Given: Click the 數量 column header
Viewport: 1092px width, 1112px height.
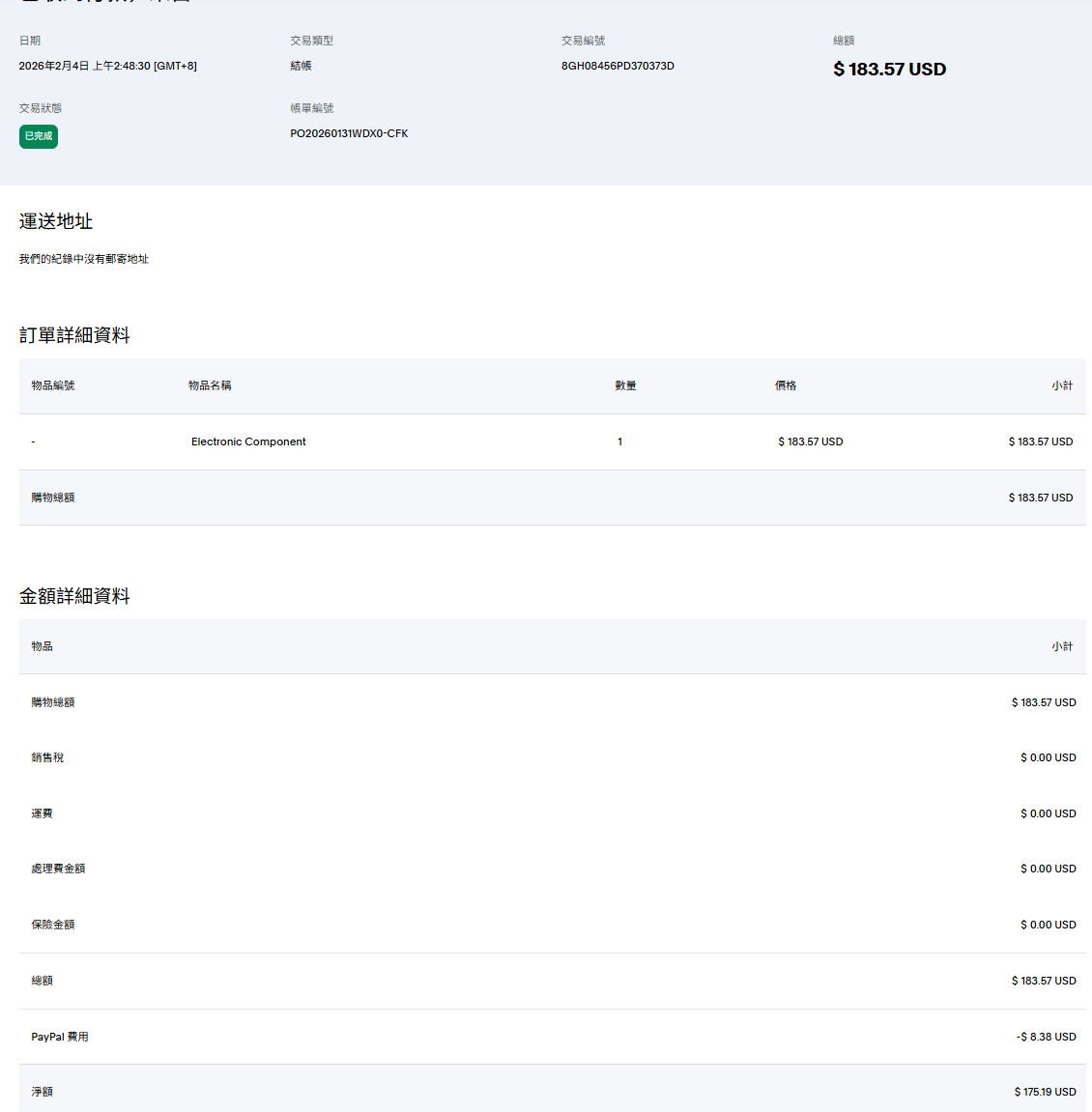Looking at the screenshot, I should click(625, 385).
